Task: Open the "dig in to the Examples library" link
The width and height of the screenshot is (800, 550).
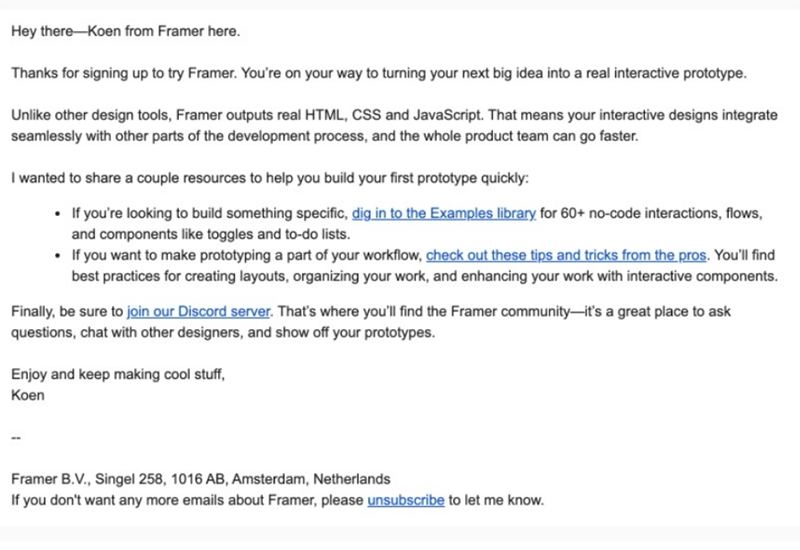Action: click(444, 213)
